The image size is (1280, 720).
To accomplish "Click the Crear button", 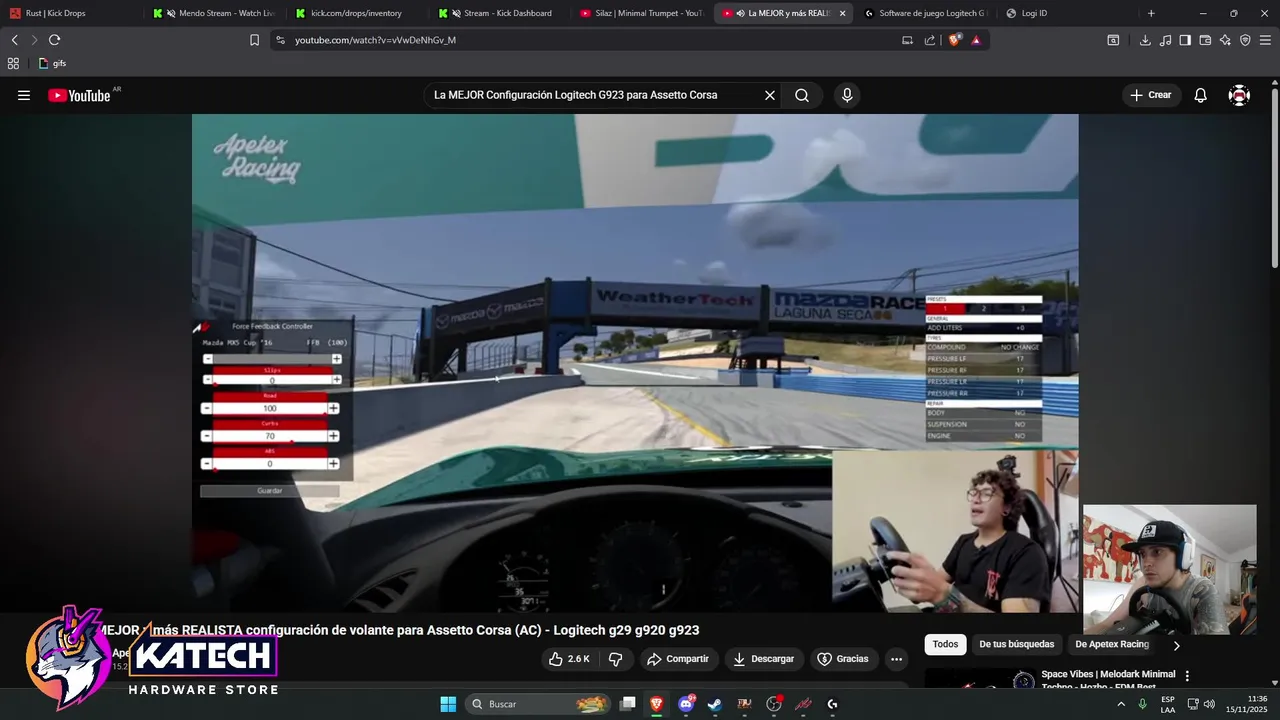I will pos(1150,95).
